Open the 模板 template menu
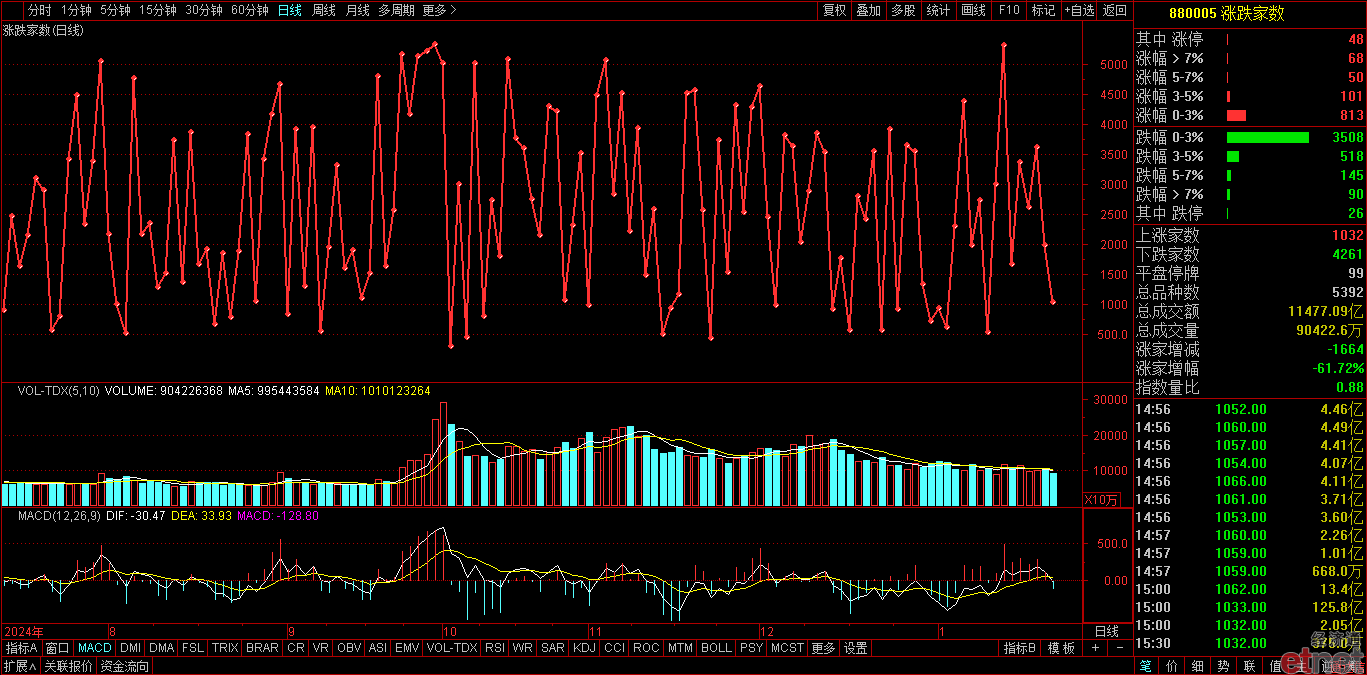This screenshot has width=1367, height=675. point(1061,648)
